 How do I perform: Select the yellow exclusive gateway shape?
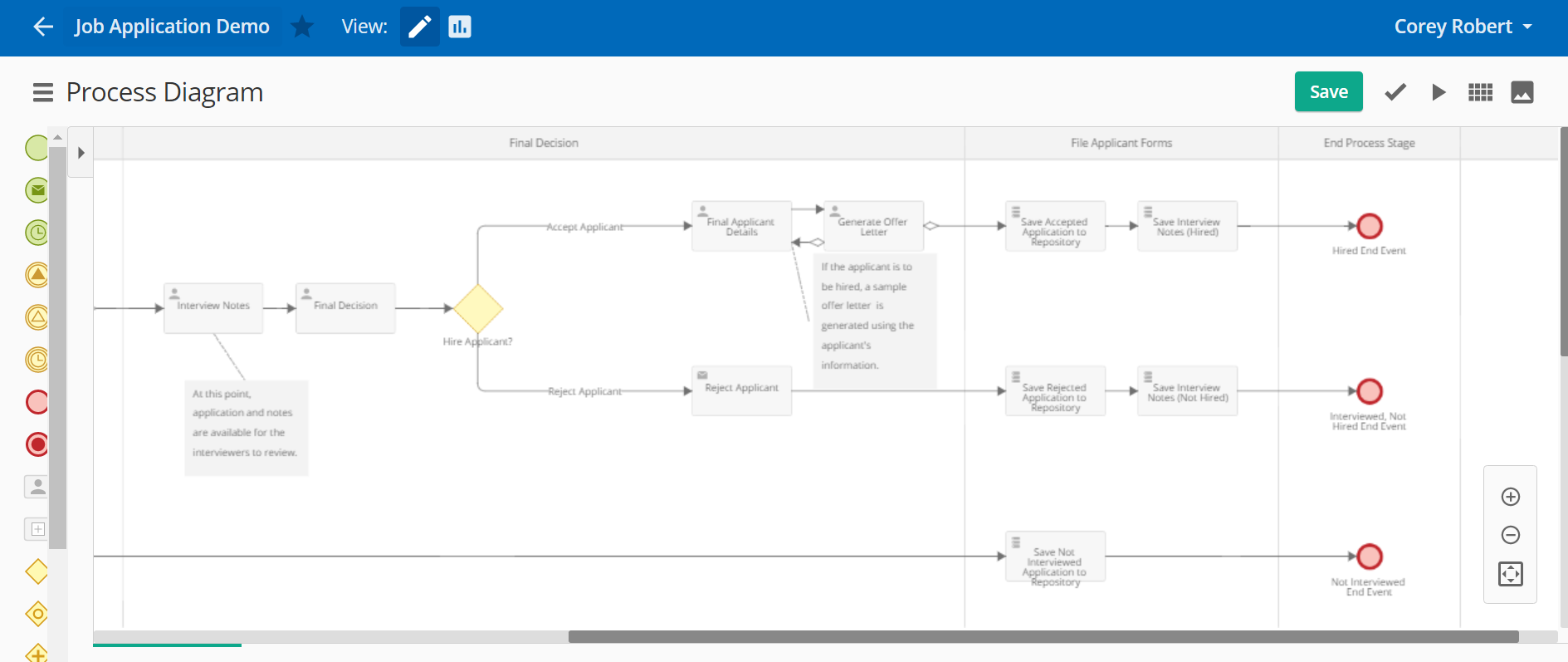(x=37, y=571)
